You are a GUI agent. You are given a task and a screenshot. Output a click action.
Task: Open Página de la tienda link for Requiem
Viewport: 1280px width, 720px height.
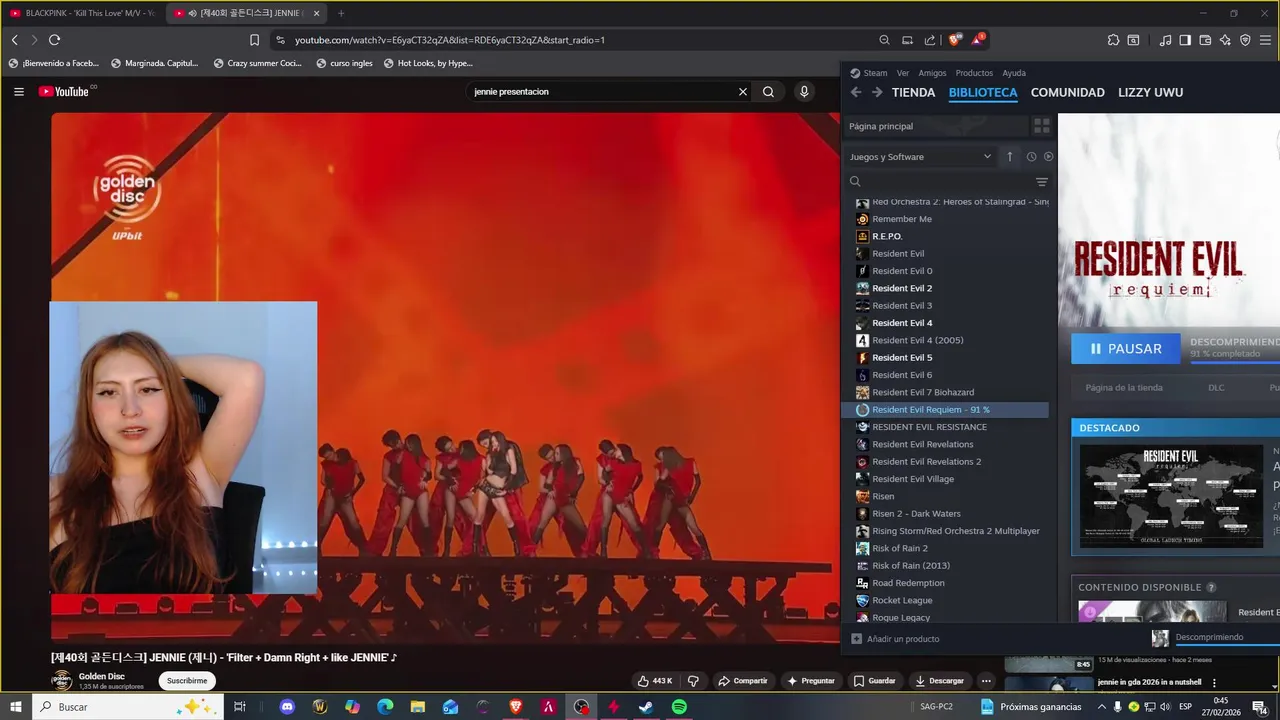[1124, 388]
